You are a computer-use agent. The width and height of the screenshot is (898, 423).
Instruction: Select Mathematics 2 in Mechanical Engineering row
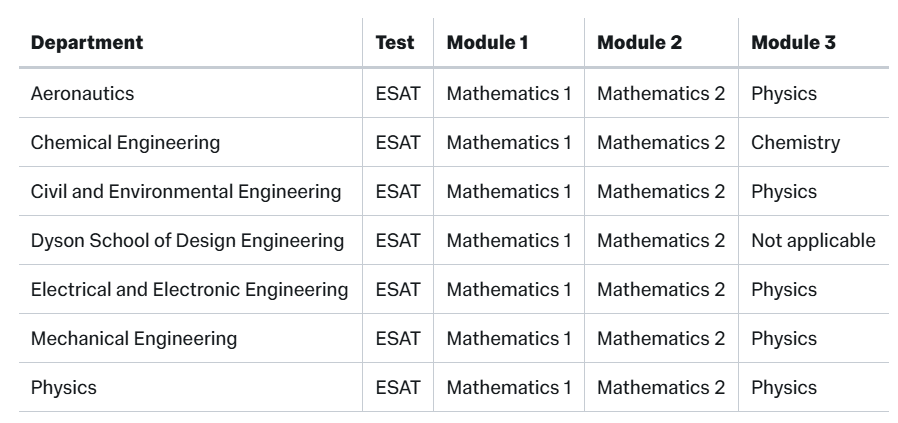[x=661, y=339]
